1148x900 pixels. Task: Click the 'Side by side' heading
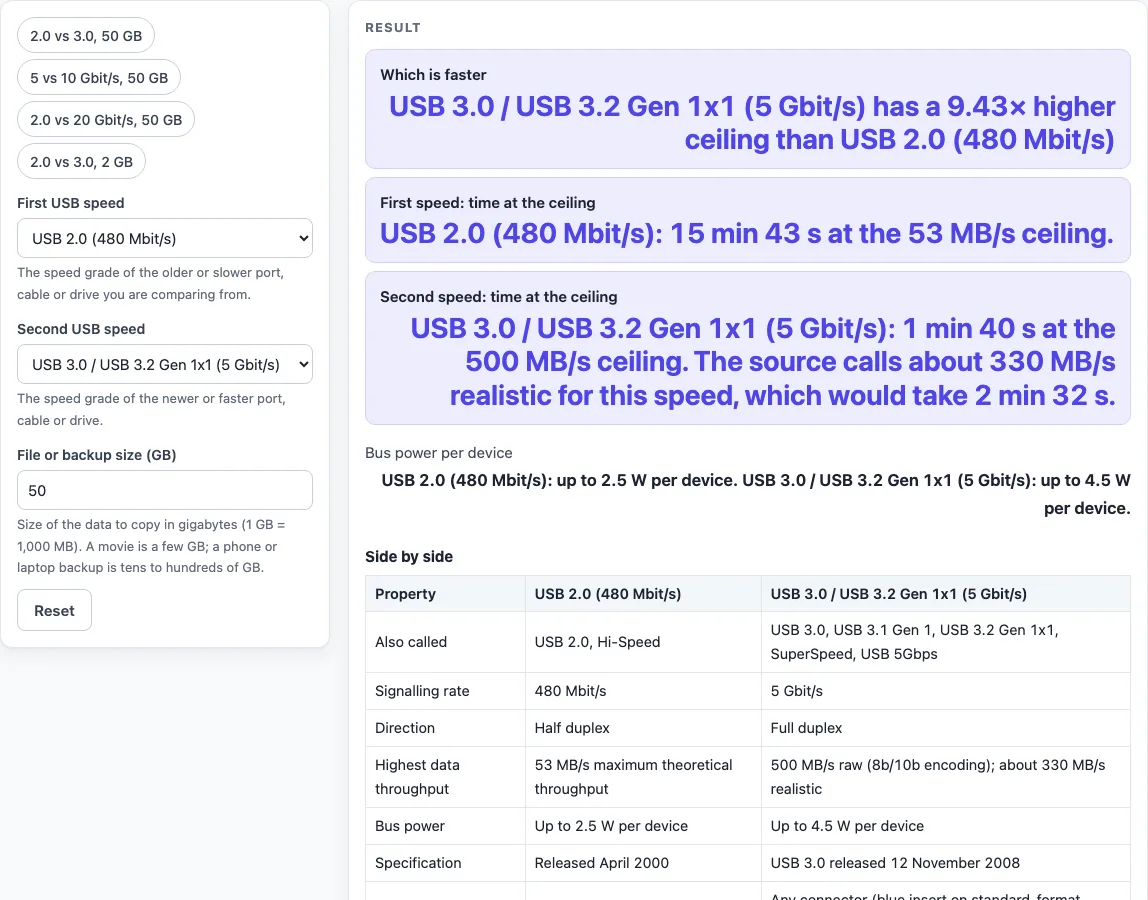pos(409,557)
